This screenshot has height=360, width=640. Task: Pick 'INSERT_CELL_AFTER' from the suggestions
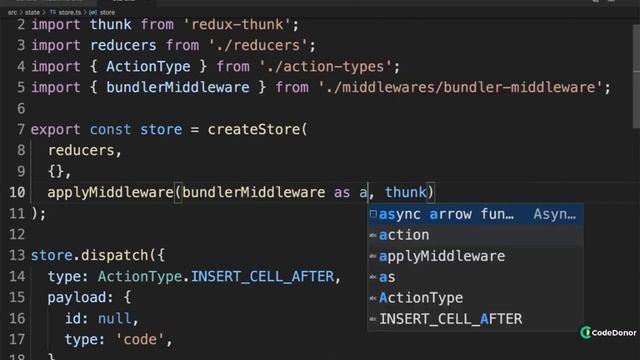476,319
